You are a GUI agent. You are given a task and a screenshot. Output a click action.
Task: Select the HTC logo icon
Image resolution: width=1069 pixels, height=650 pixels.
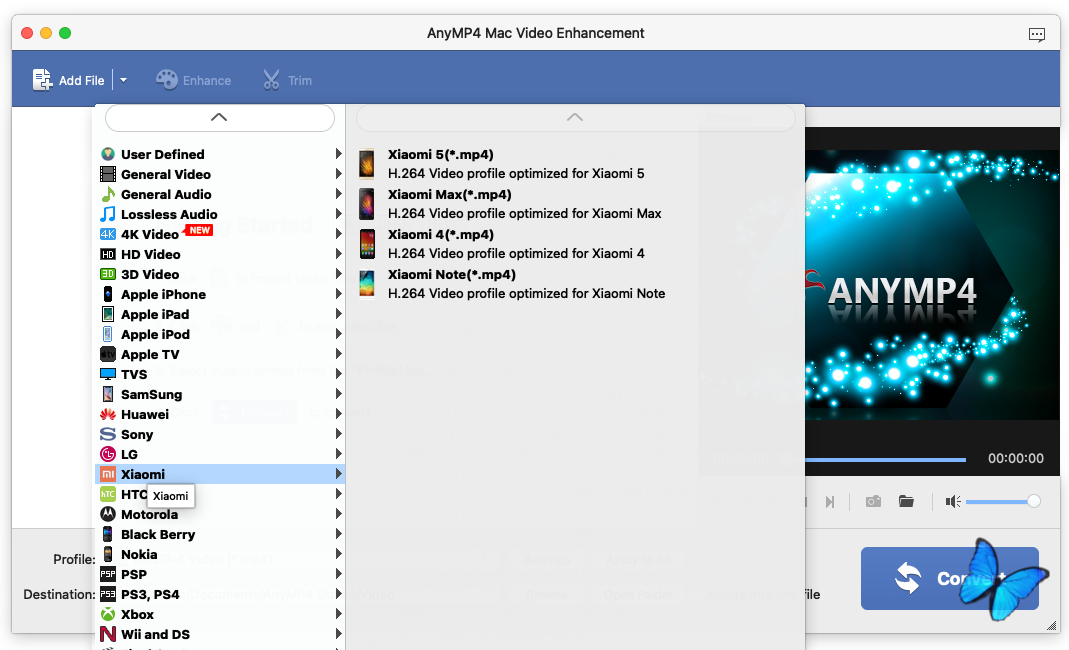point(108,494)
